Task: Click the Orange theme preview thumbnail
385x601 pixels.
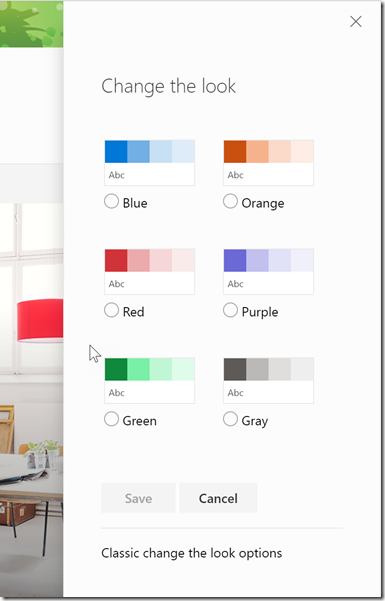Action: (x=268, y=163)
